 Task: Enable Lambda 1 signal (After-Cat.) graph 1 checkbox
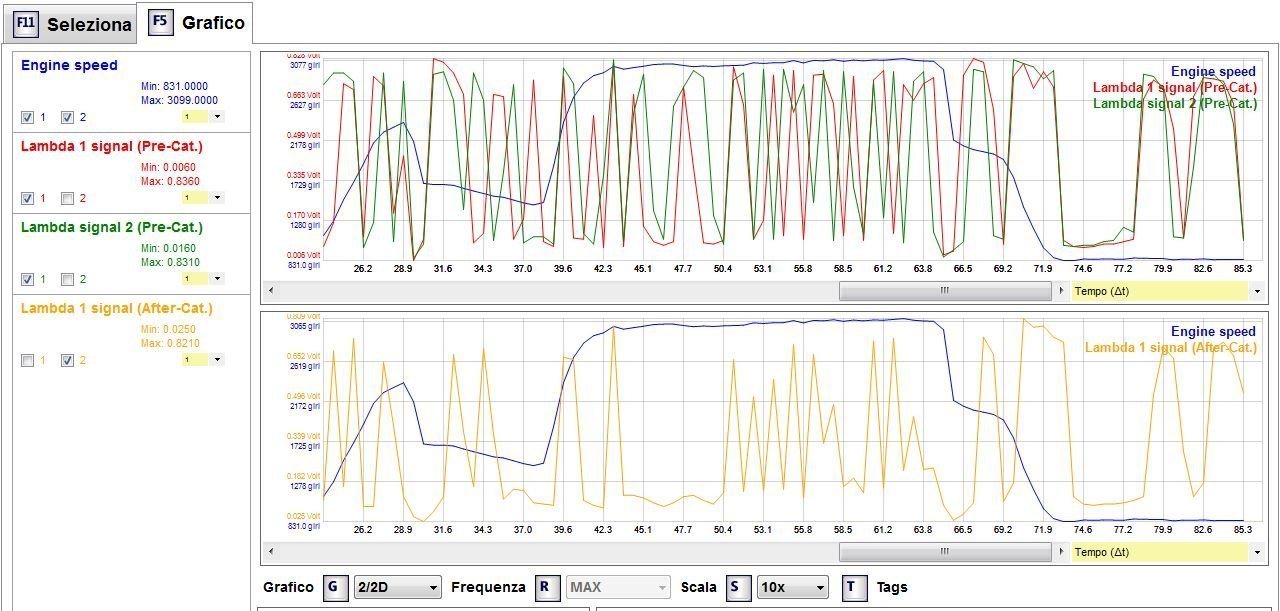click(x=27, y=360)
